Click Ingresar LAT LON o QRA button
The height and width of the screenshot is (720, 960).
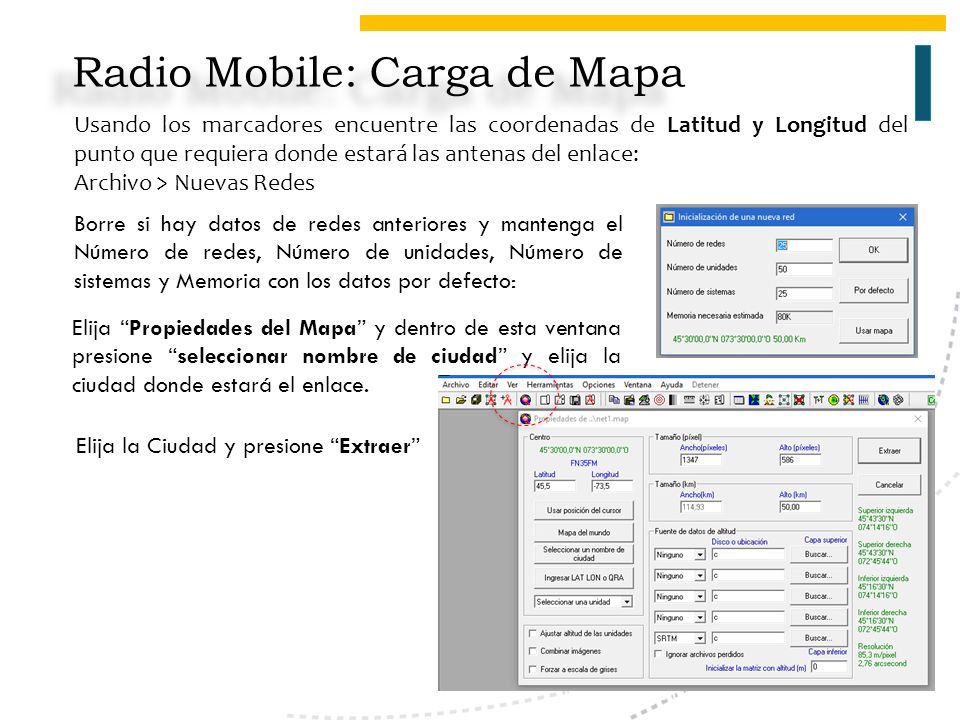pos(583,577)
